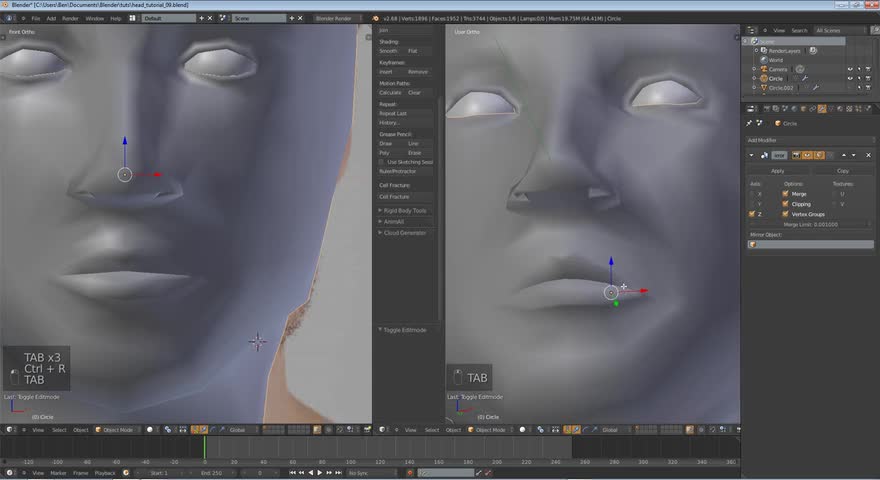The width and height of the screenshot is (880, 480).
Task: Click the wrench icon beside Circle.002 in the outliner
Action: click(815, 88)
